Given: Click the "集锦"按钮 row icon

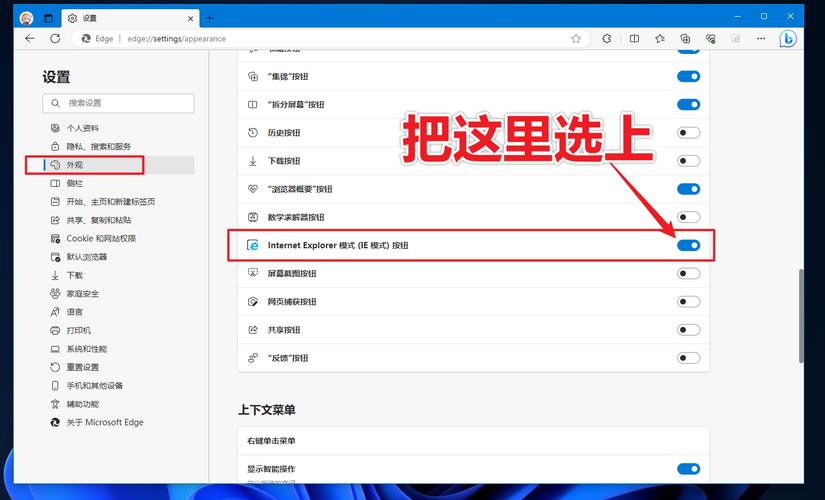Looking at the screenshot, I should (253, 76).
